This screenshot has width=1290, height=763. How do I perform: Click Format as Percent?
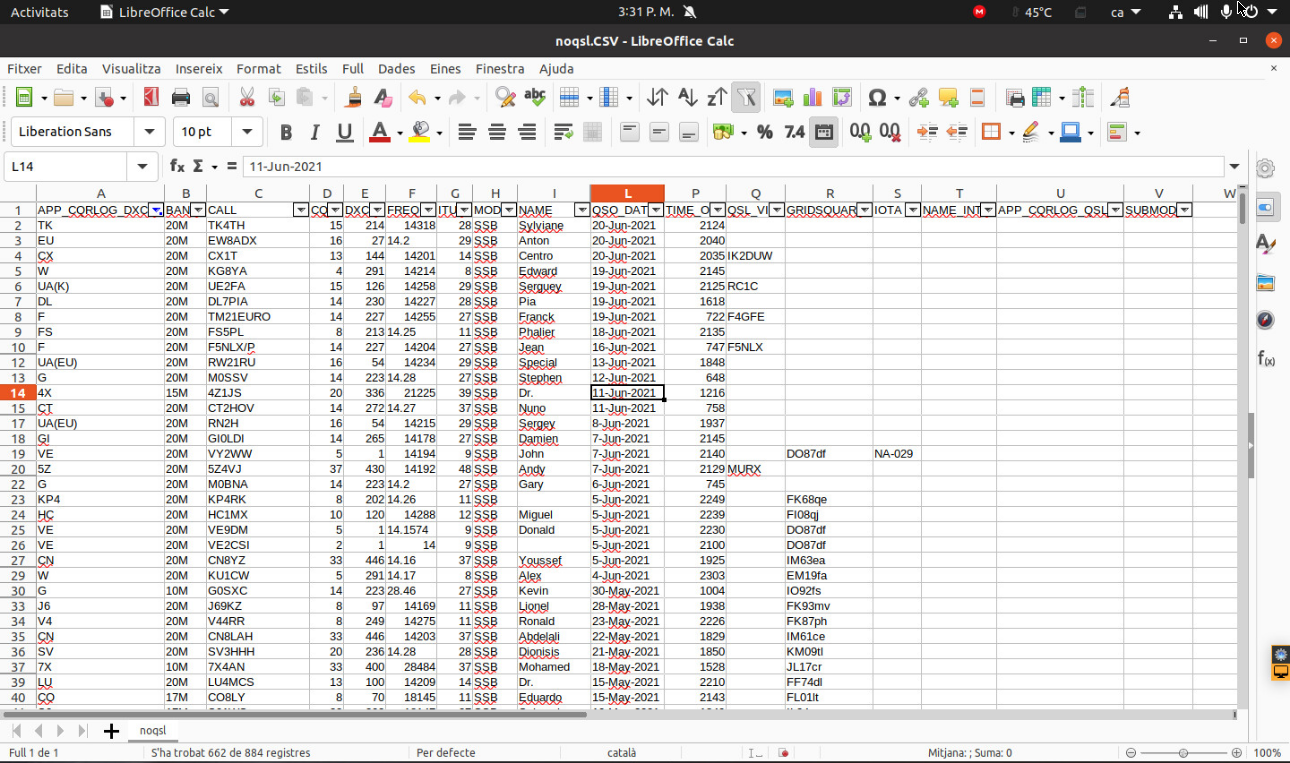coord(765,132)
